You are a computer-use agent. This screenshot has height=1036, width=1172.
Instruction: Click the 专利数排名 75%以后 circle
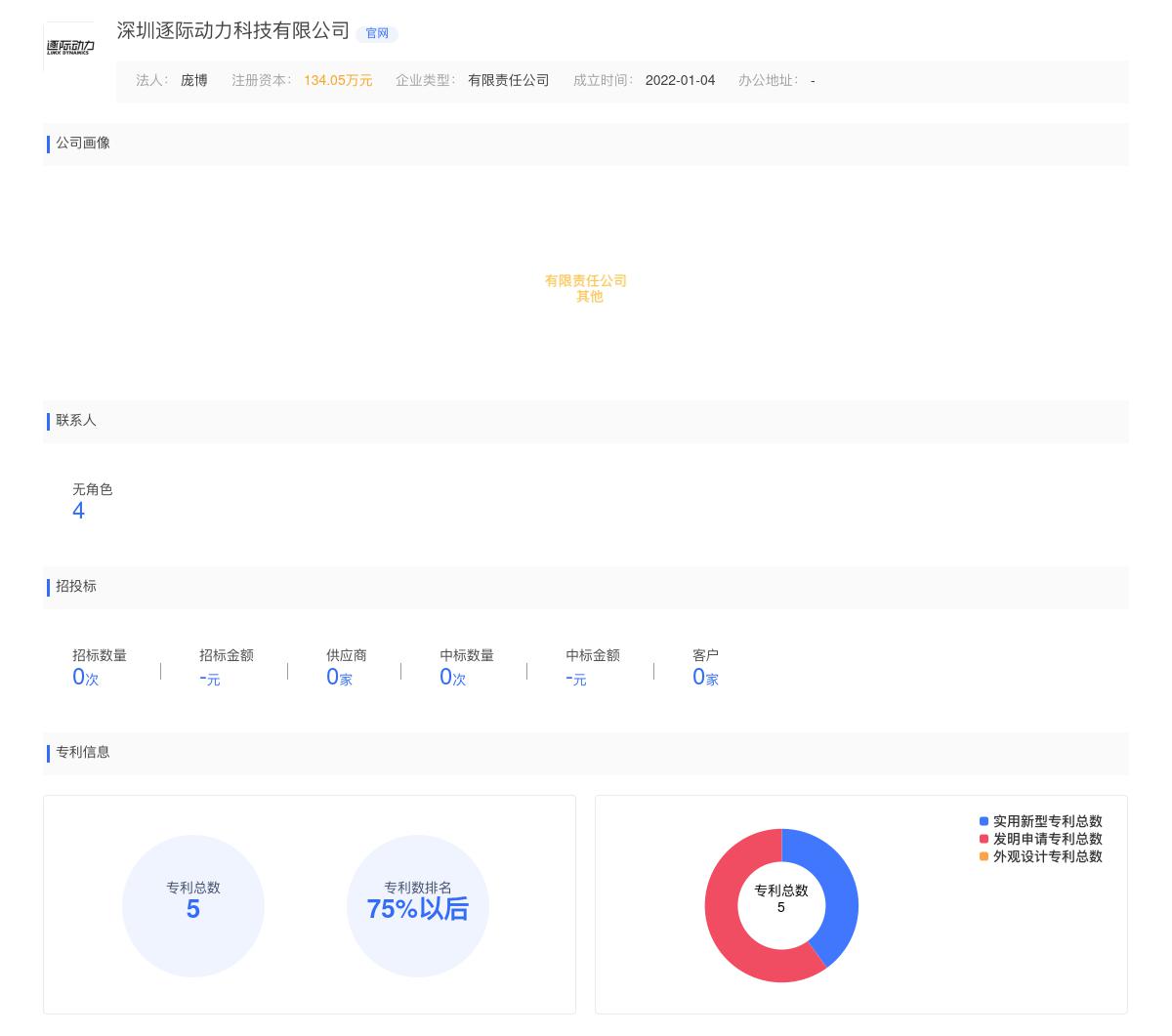coord(418,906)
